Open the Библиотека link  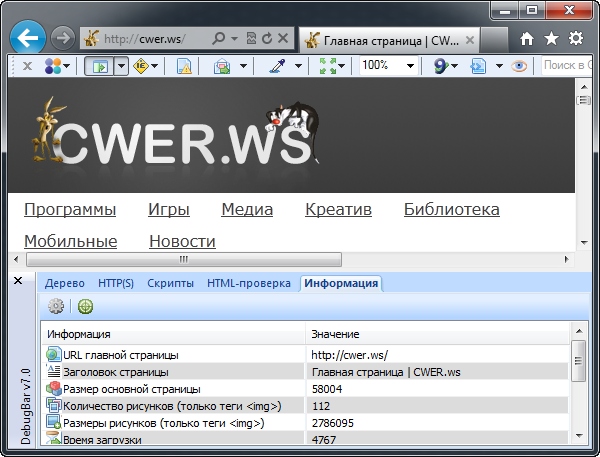451,209
